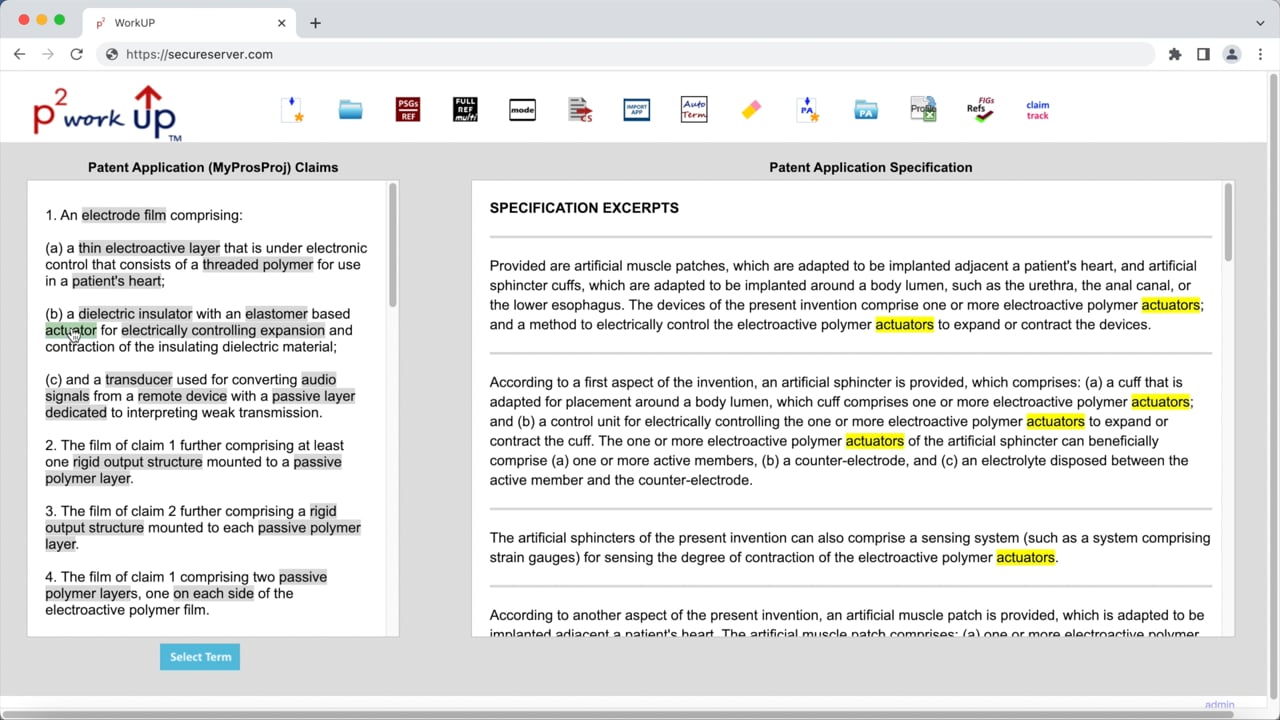
Task: Open the browser profile avatar
Action: pyautogui.click(x=1232, y=54)
